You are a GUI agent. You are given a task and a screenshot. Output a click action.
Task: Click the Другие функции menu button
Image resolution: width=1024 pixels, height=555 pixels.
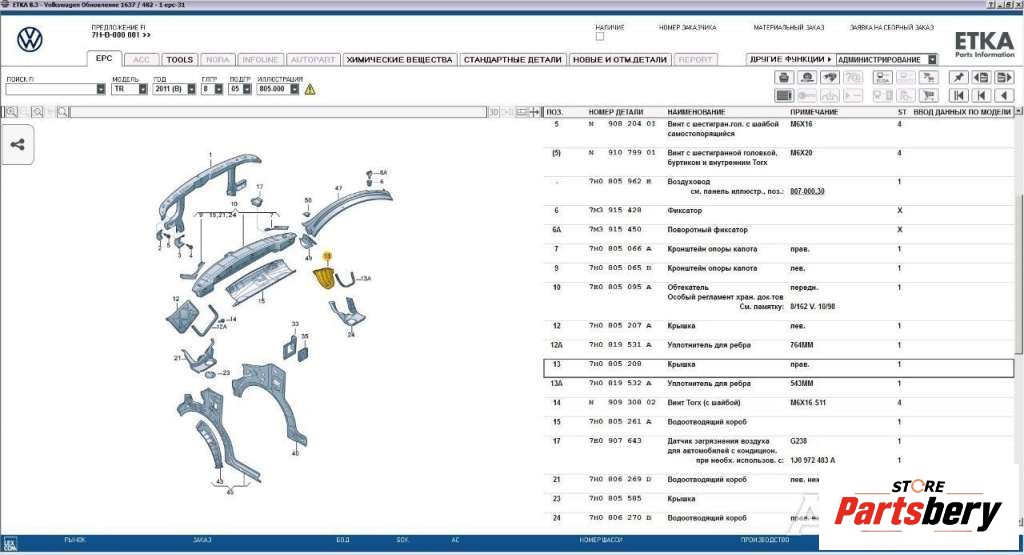click(790, 59)
